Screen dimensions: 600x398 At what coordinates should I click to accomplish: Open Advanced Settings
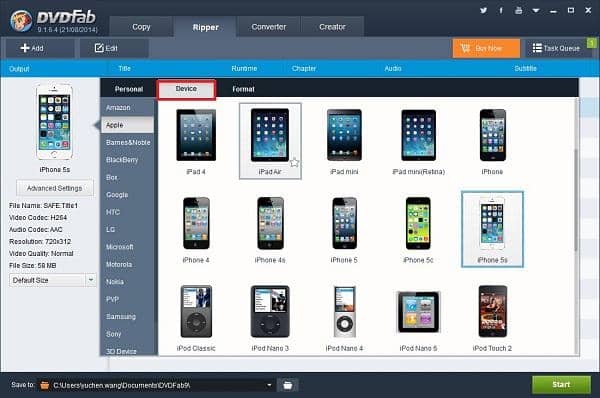(55, 188)
